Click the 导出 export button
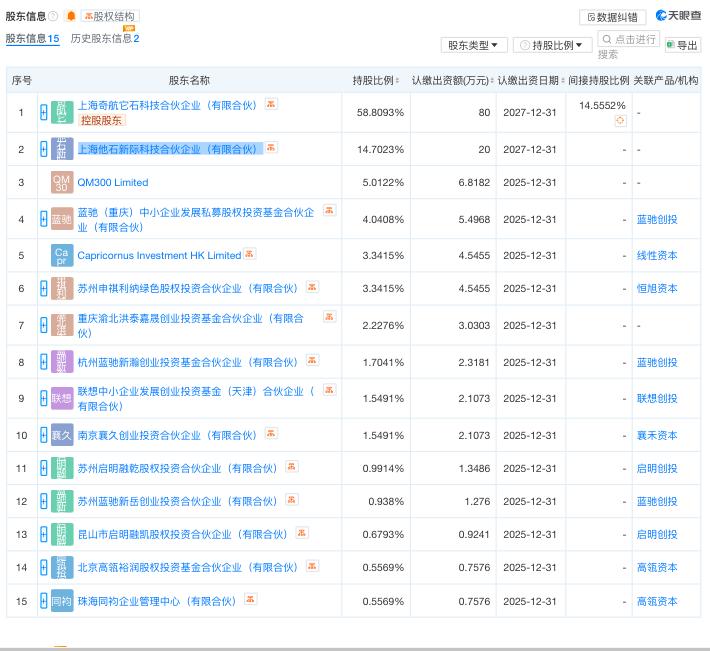The width and height of the screenshot is (710, 651). [684, 45]
